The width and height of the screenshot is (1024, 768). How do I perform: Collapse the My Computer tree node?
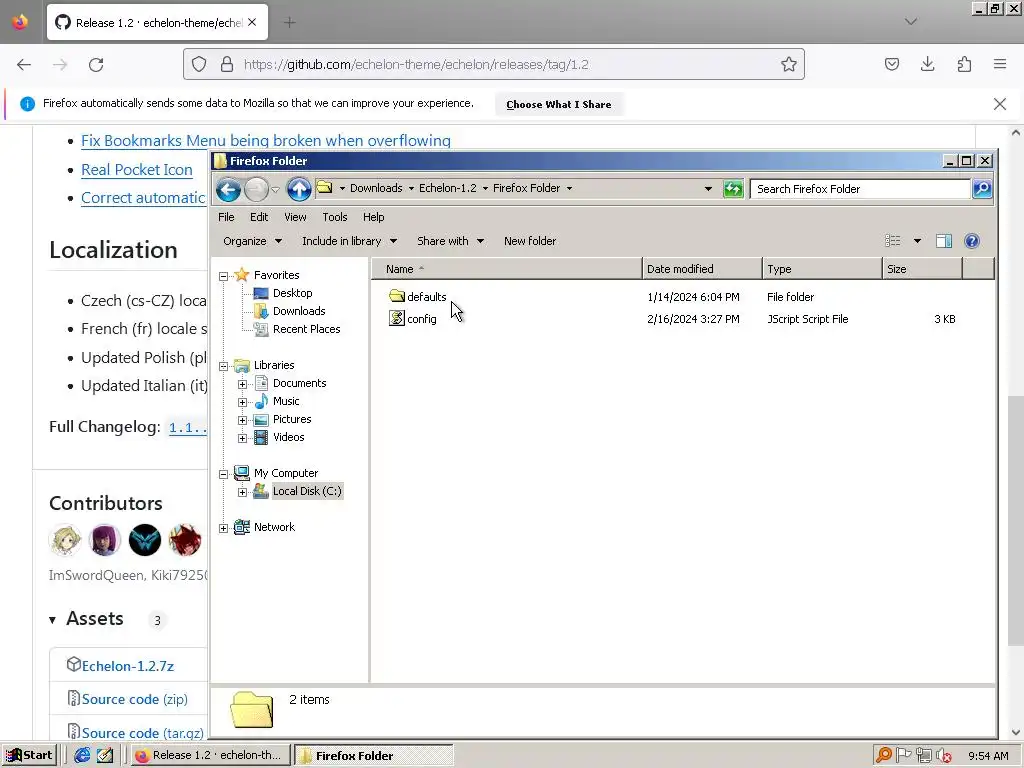223,474
